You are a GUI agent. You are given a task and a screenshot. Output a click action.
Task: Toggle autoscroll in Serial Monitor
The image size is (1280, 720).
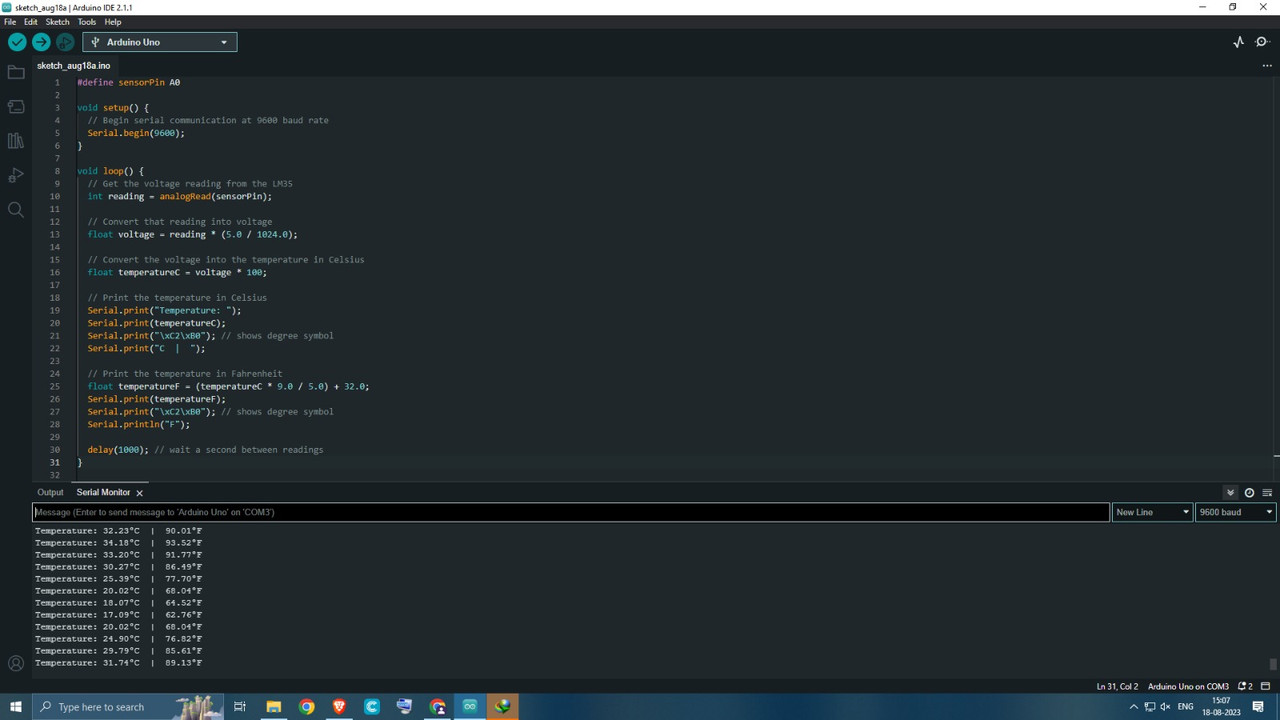[1230, 493]
